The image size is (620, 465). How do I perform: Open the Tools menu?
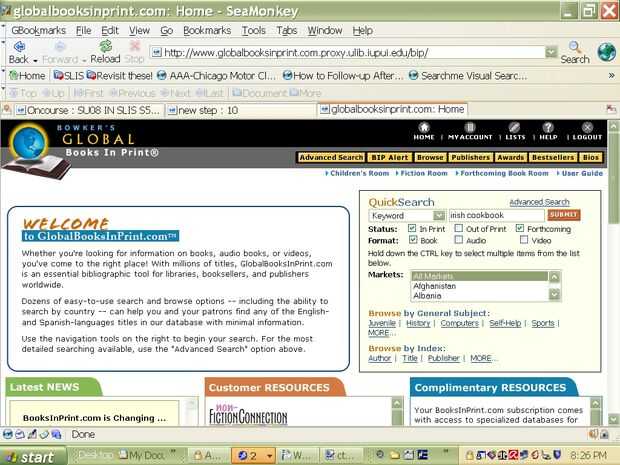click(x=253, y=30)
